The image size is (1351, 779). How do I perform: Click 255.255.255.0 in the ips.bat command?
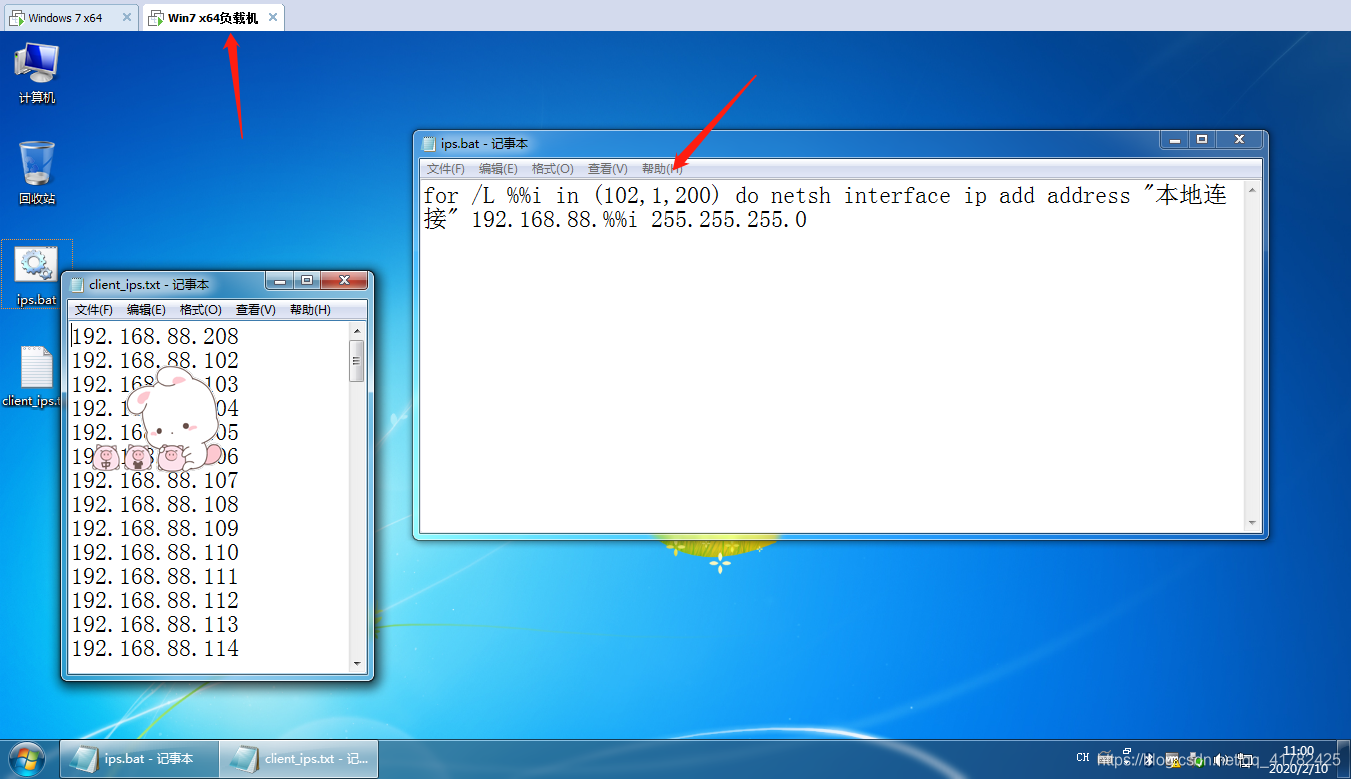(x=728, y=220)
